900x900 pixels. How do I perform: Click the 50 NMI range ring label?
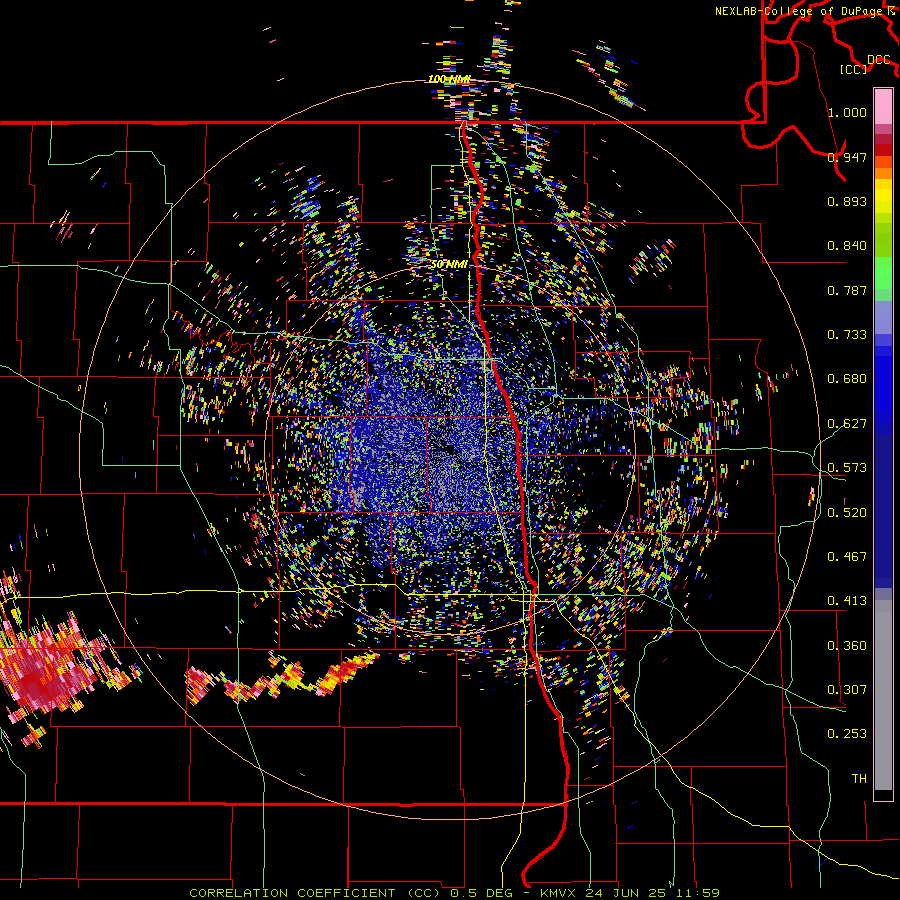449,265
